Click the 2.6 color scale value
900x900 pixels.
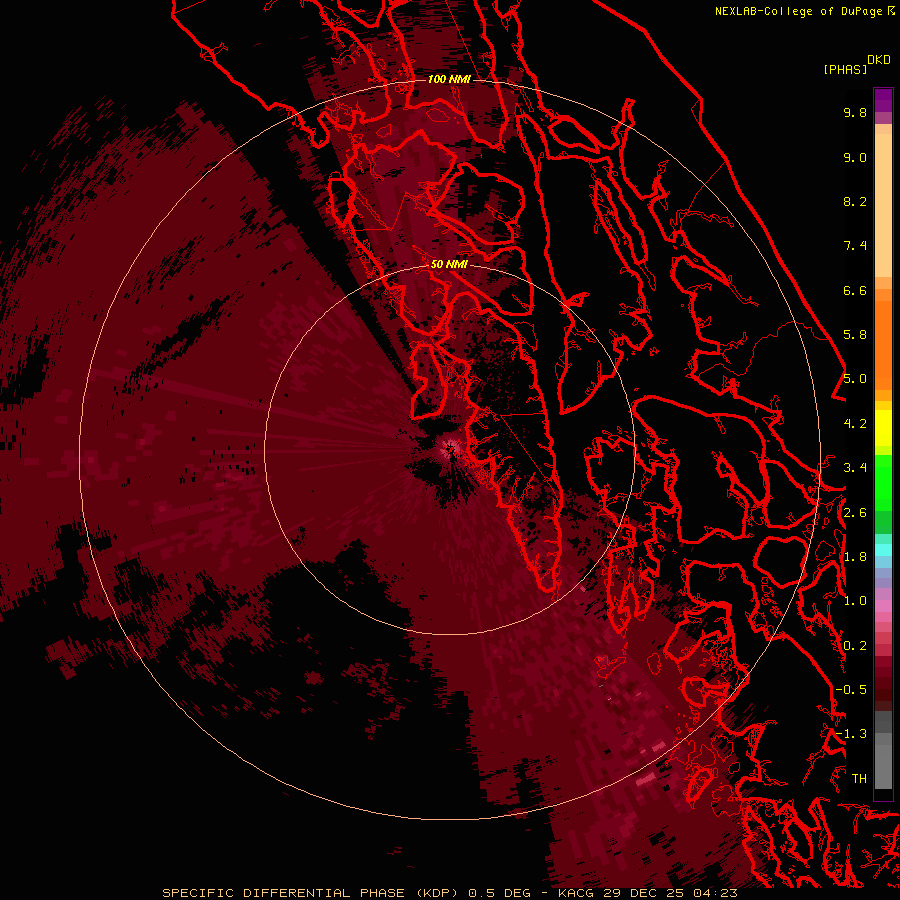coord(855,513)
